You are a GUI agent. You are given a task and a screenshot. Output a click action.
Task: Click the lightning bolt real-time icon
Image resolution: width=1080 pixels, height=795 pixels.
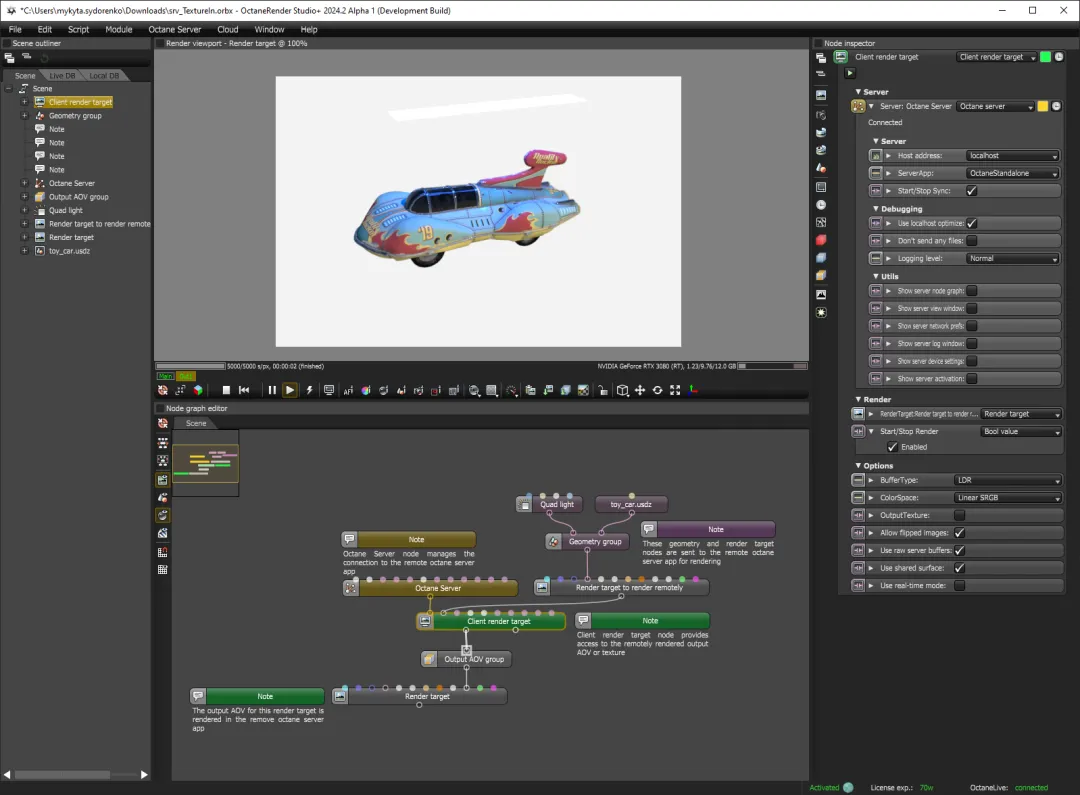point(309,390)
